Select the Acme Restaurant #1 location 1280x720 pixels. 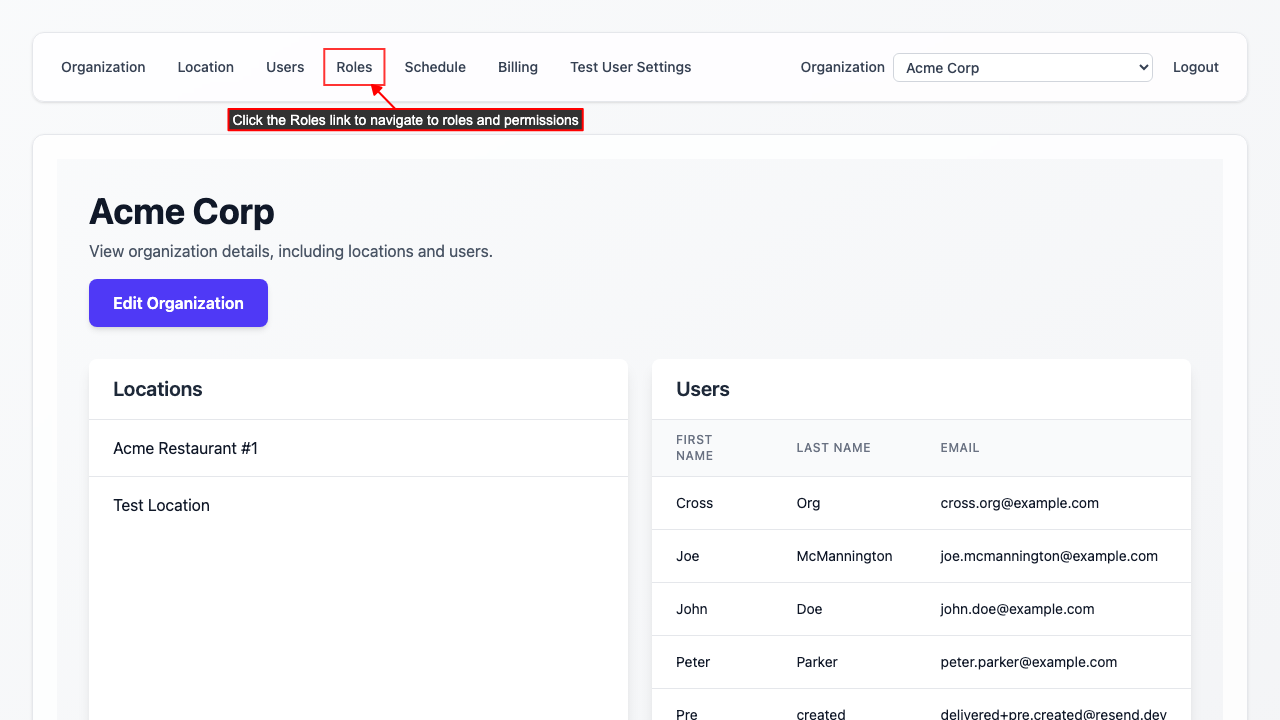pos(185,448)
